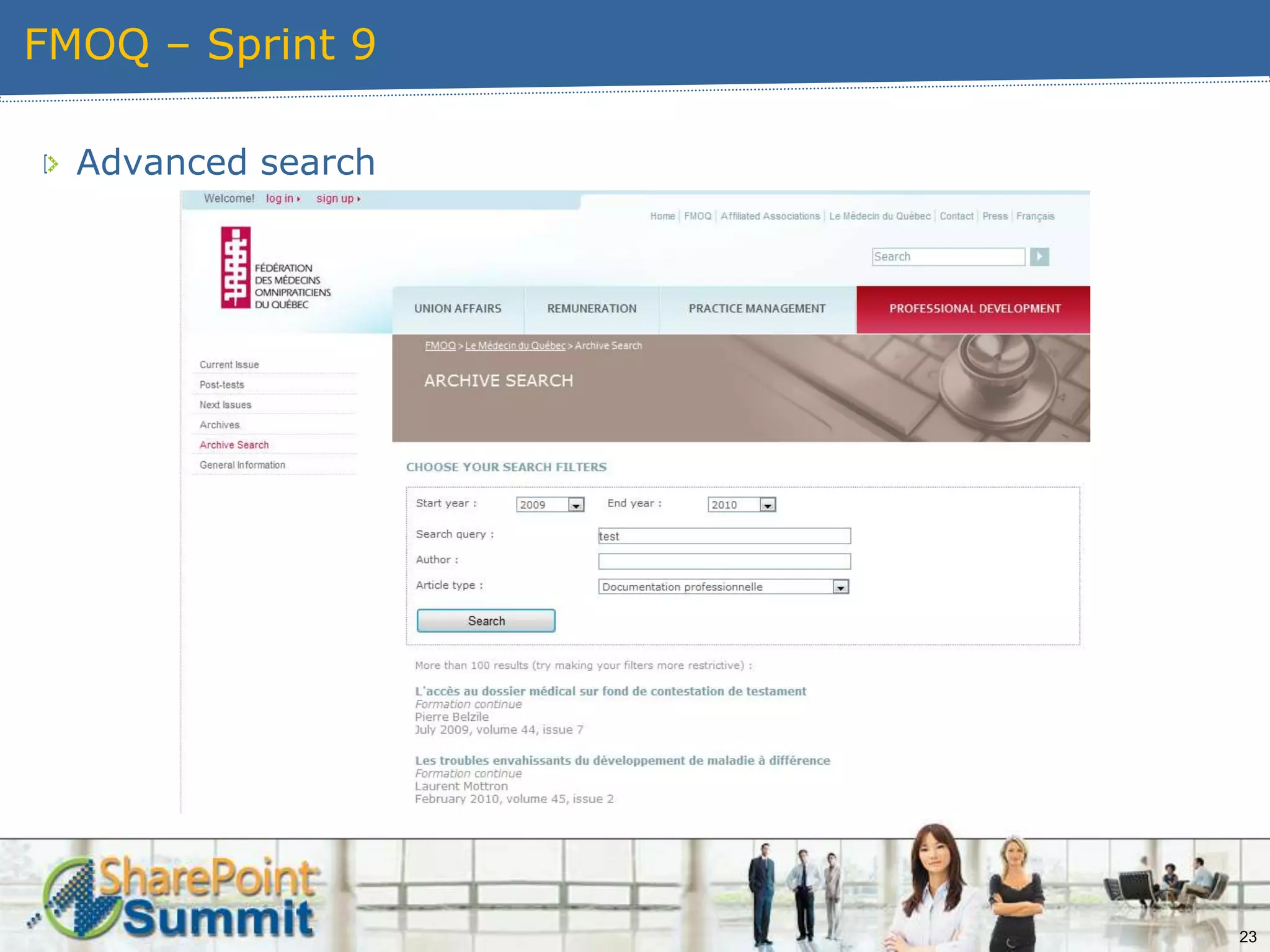Click the text July 2009, volume 44, issue 7
Viewport: 1270px width, 952px height.
click(x=499, y=729)
